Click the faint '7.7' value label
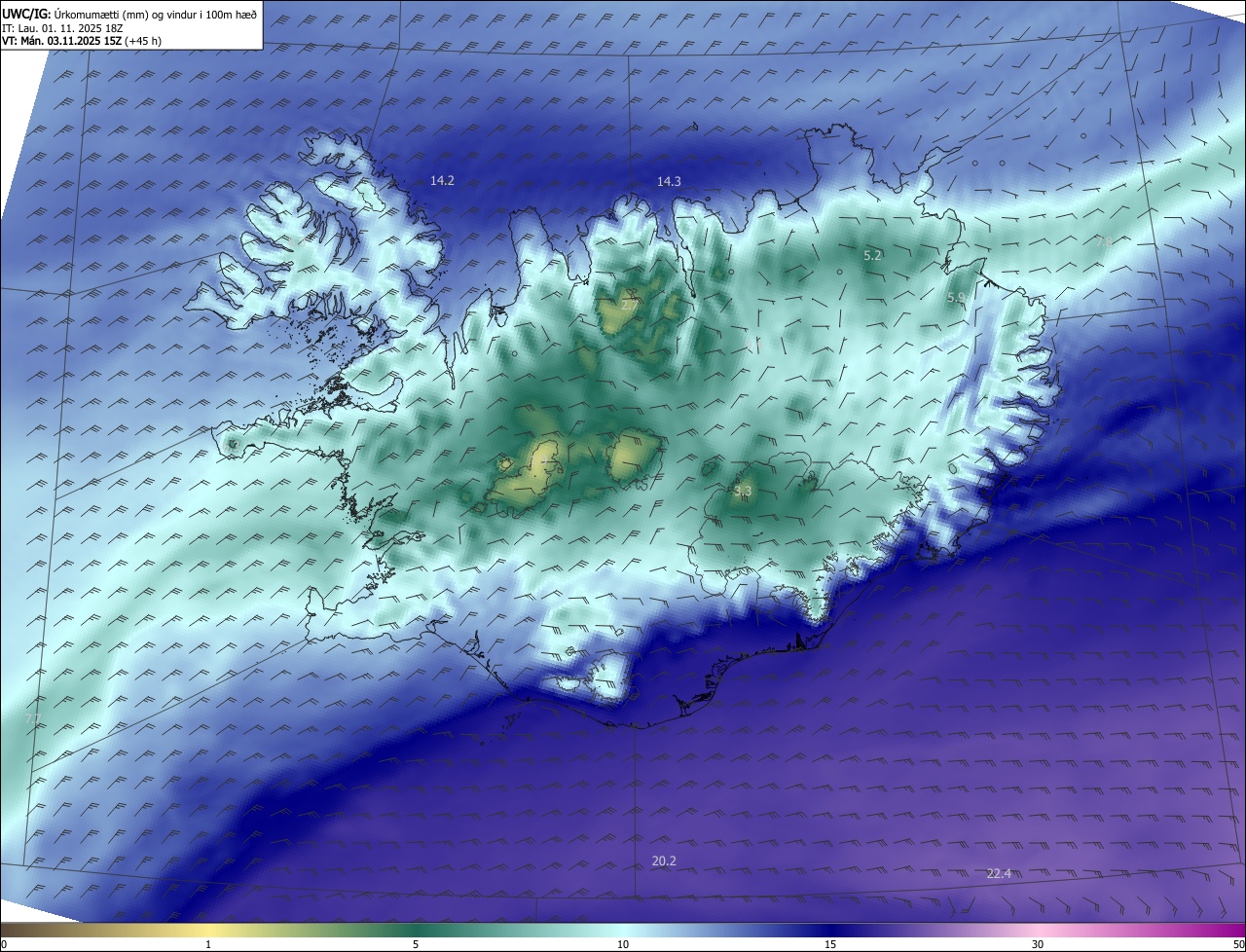The width and height of the screenshot is (1246, 952). (32, 718)
